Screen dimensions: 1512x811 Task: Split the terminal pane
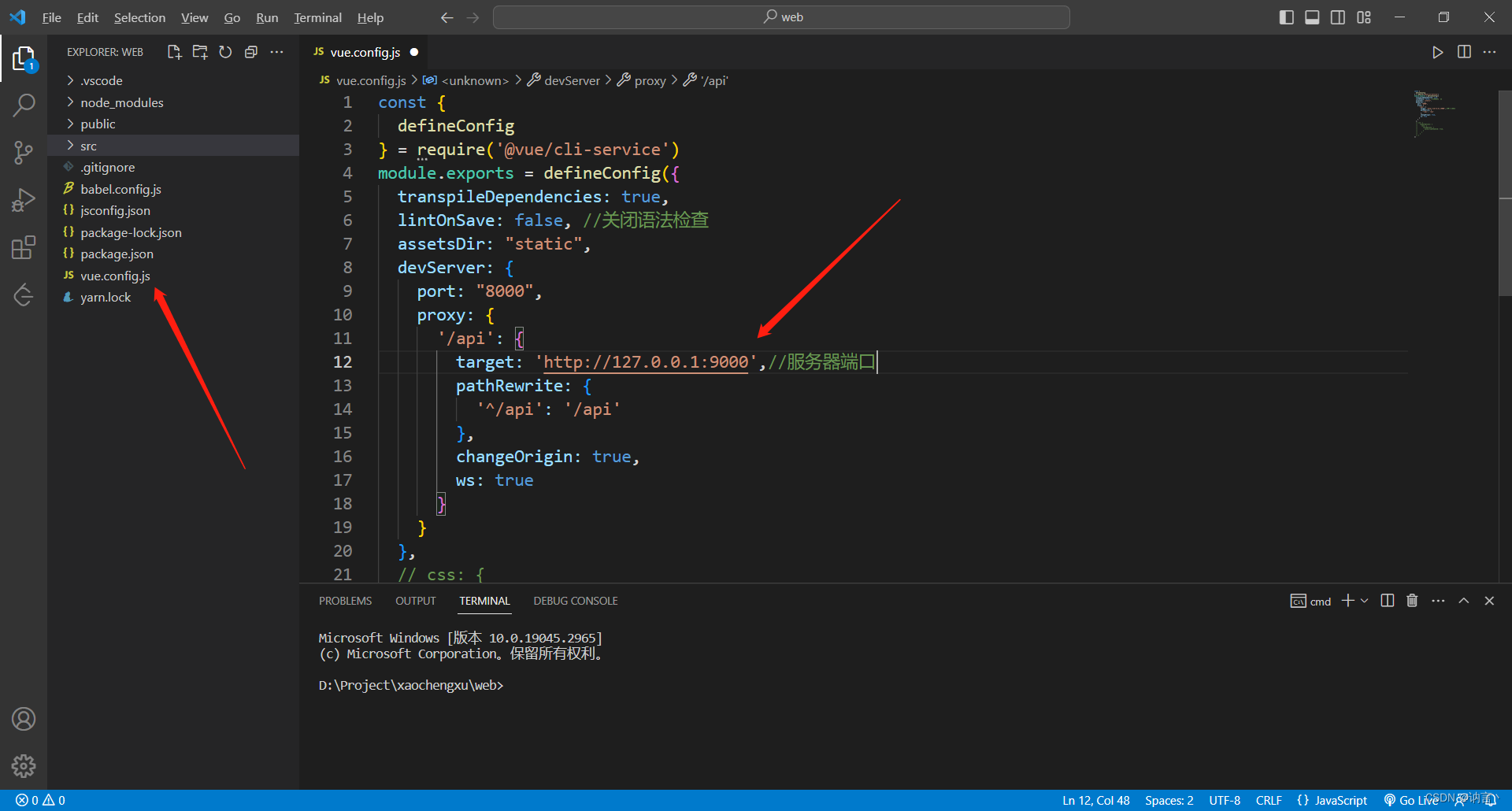1388,601
